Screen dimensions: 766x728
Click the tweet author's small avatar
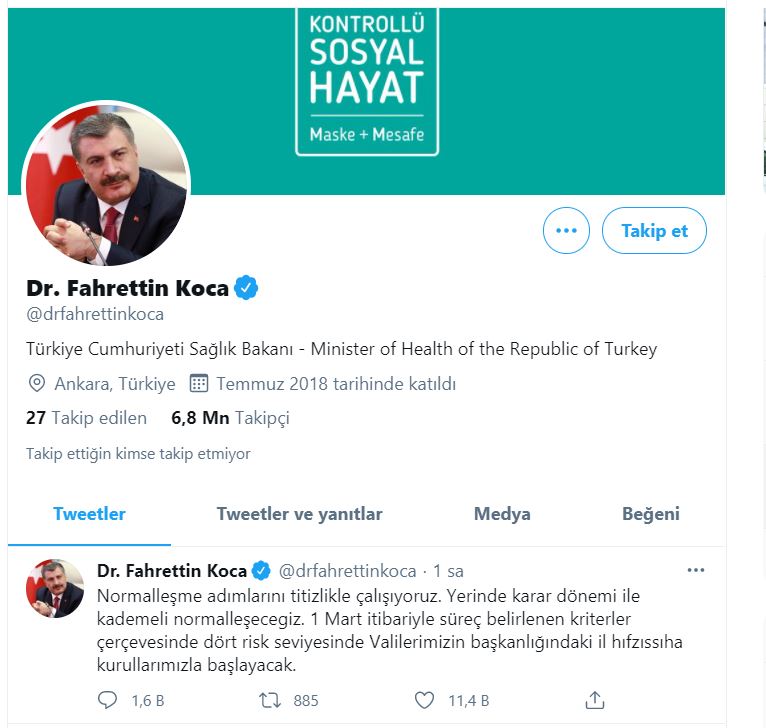pyautogui.click(x=54, y=588)
